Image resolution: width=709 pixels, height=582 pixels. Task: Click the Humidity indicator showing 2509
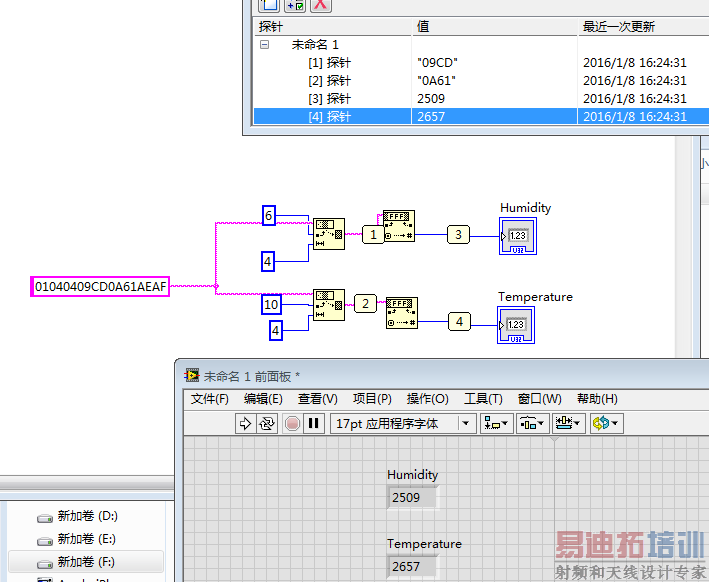(x=413, y=497)
